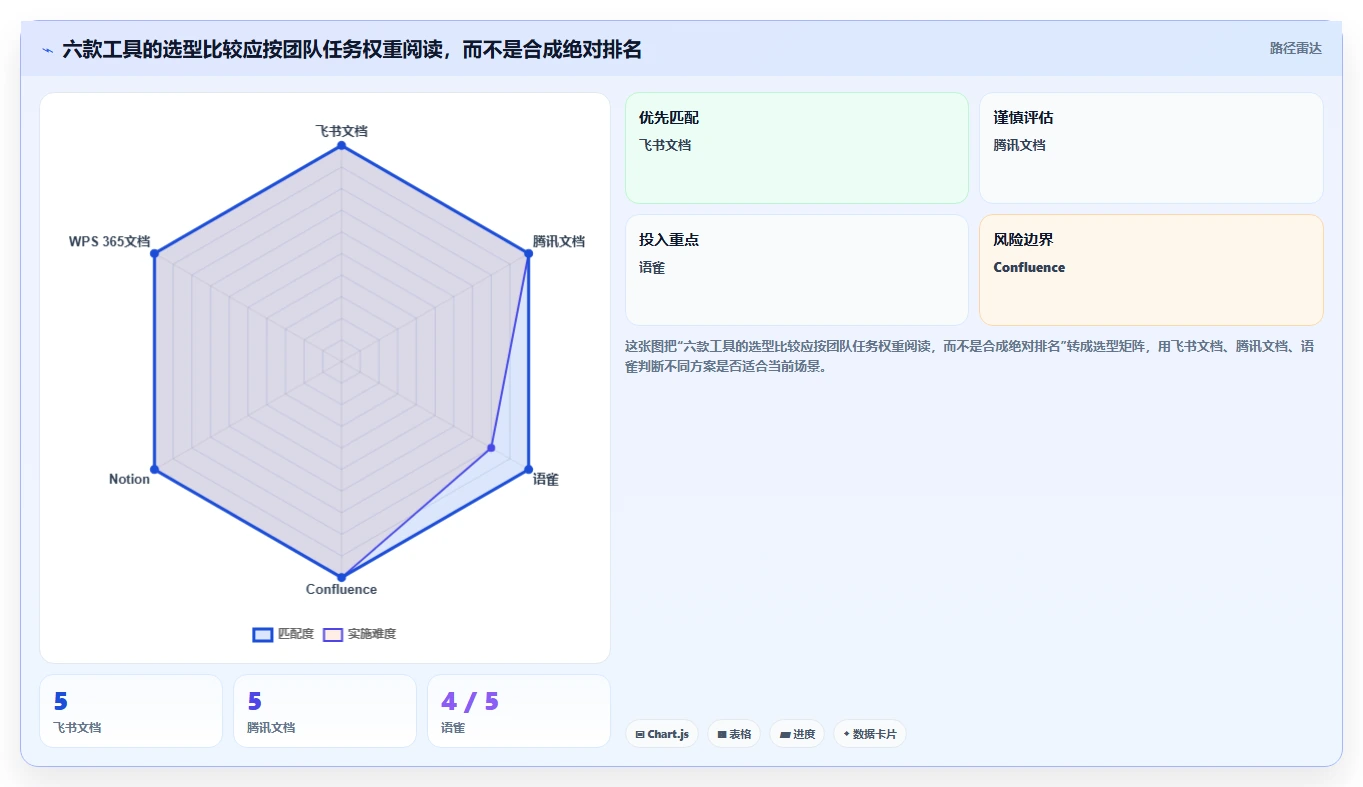
Task: Select the 数据卡片 tag chip
Action: tap(870, 734)
